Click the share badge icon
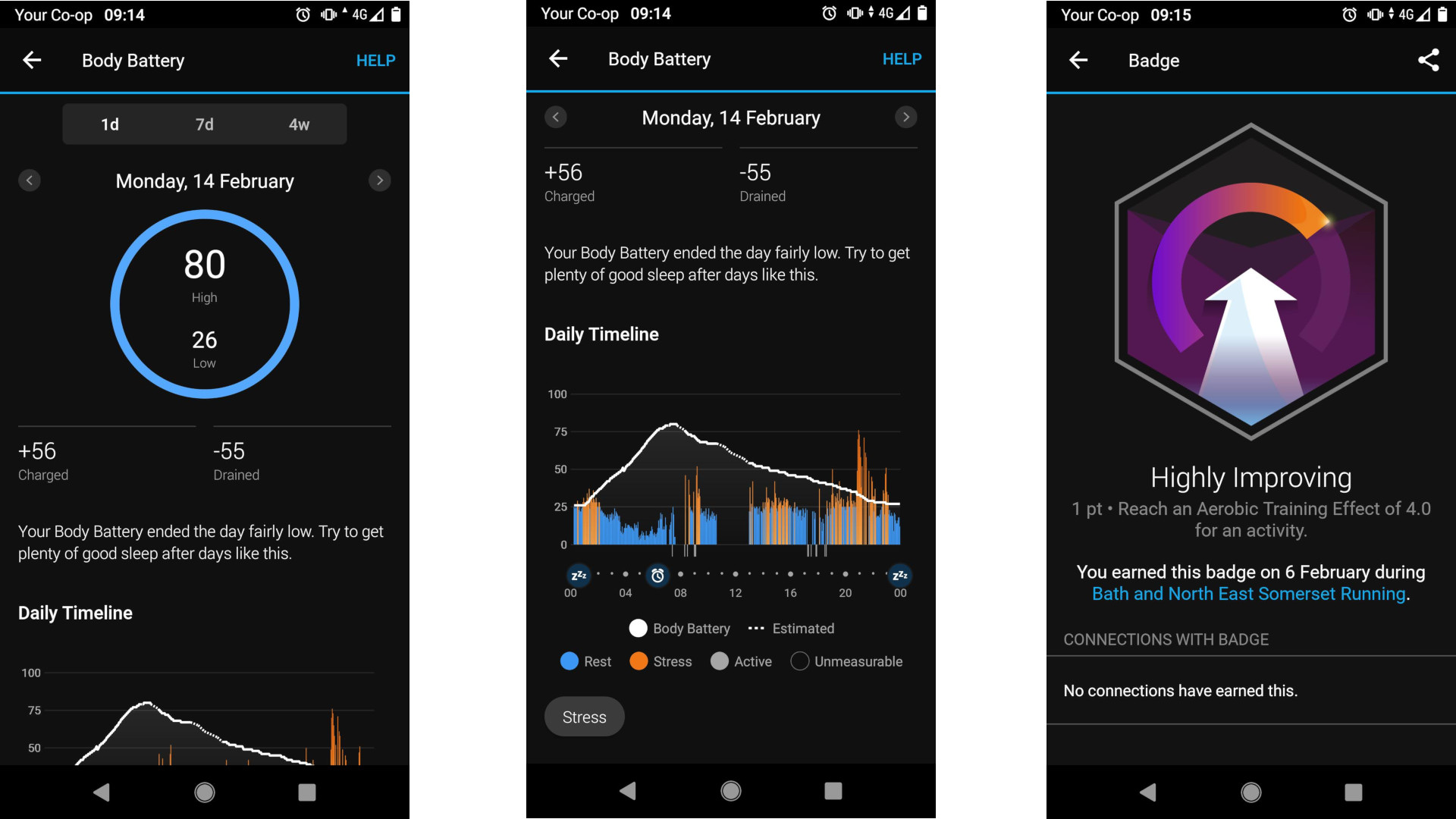 click(1429, 60)
